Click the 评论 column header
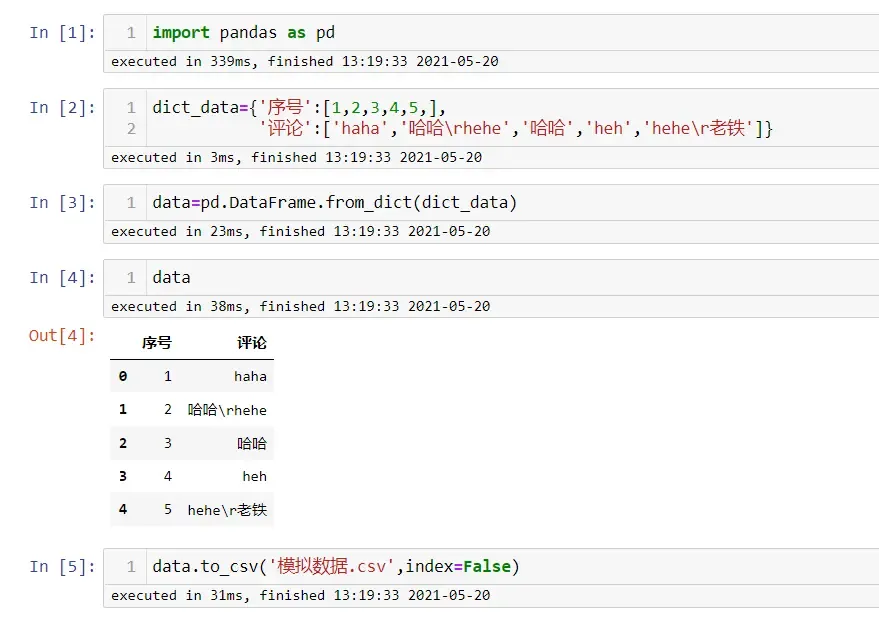Image resolution: width=879 pixels, height=619 pixels. click(252, 343)
